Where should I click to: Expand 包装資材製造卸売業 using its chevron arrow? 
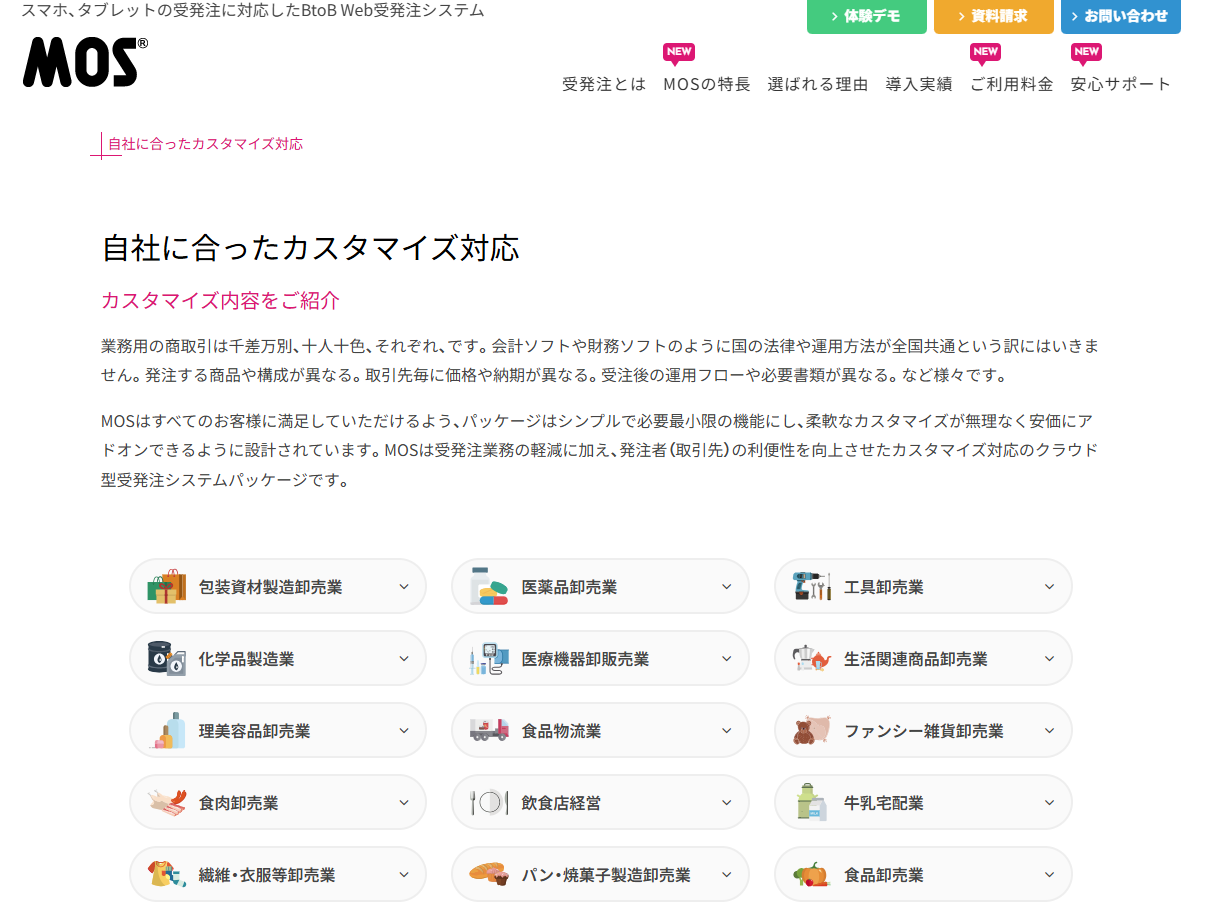click(x=404, y=587)
